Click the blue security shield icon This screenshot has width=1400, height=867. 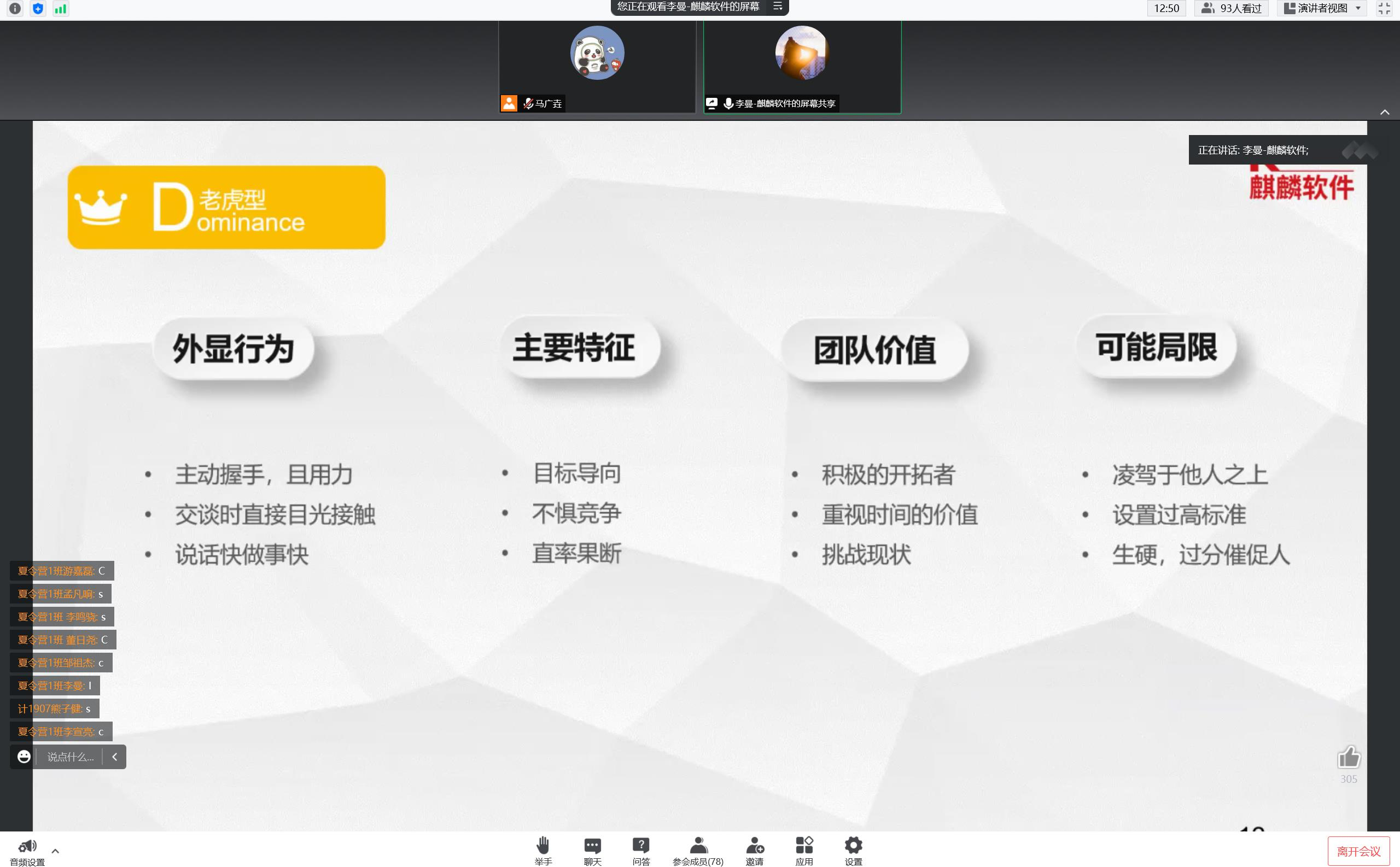click(x=38, y=9)
